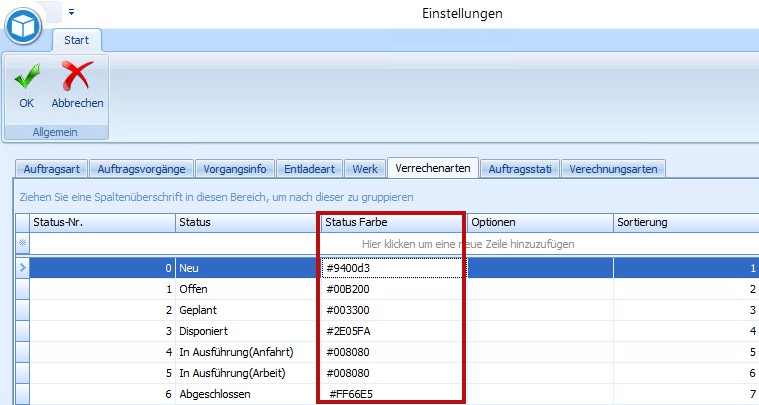Select the color cell #9400d3 for Neu
The height and width of the screenshot is (405, 759).
pos(392,268)
